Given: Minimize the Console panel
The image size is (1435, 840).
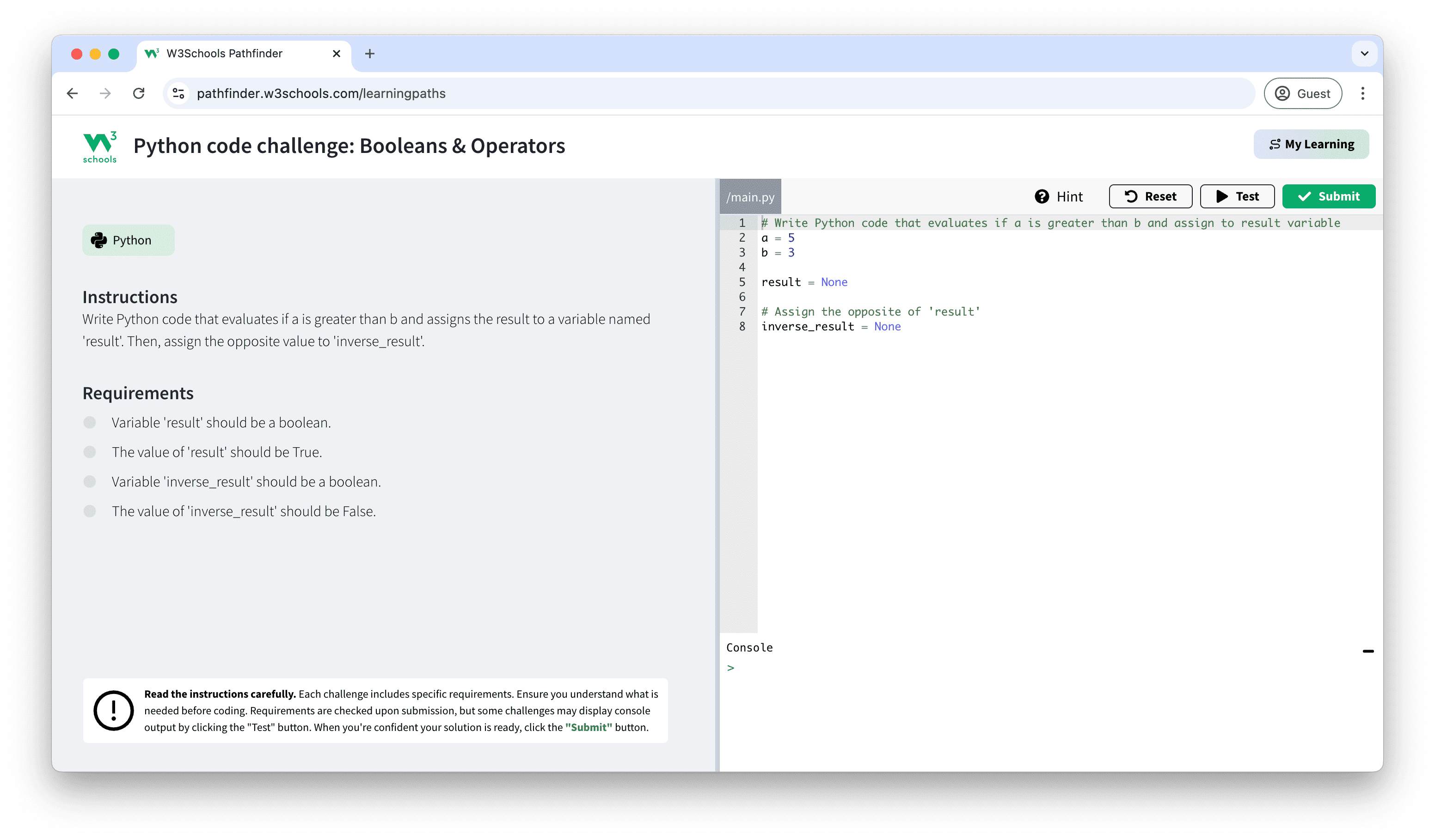Looking at the screenshot, I should pyautogui.click(x=1368, y=651).
